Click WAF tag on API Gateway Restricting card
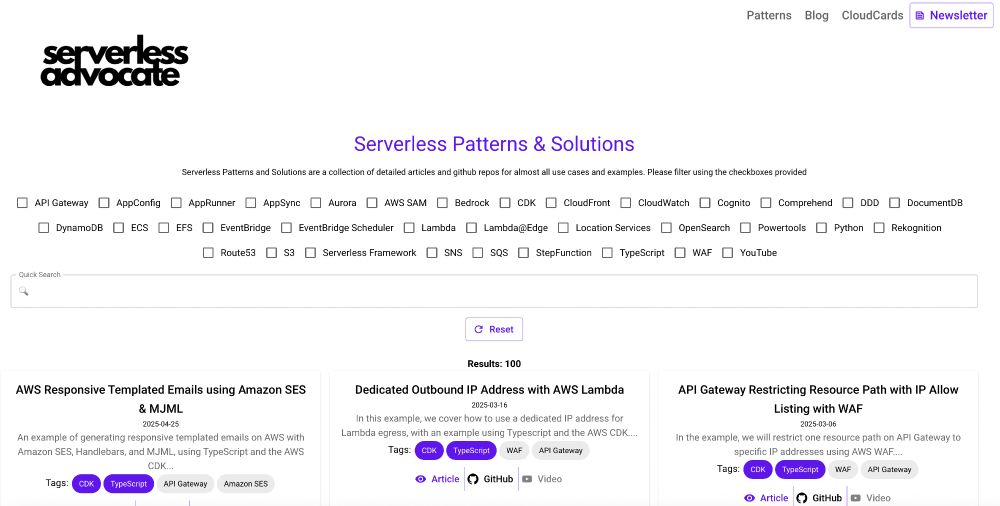This screenshot has height=506, width=1000. pos(842,469)
